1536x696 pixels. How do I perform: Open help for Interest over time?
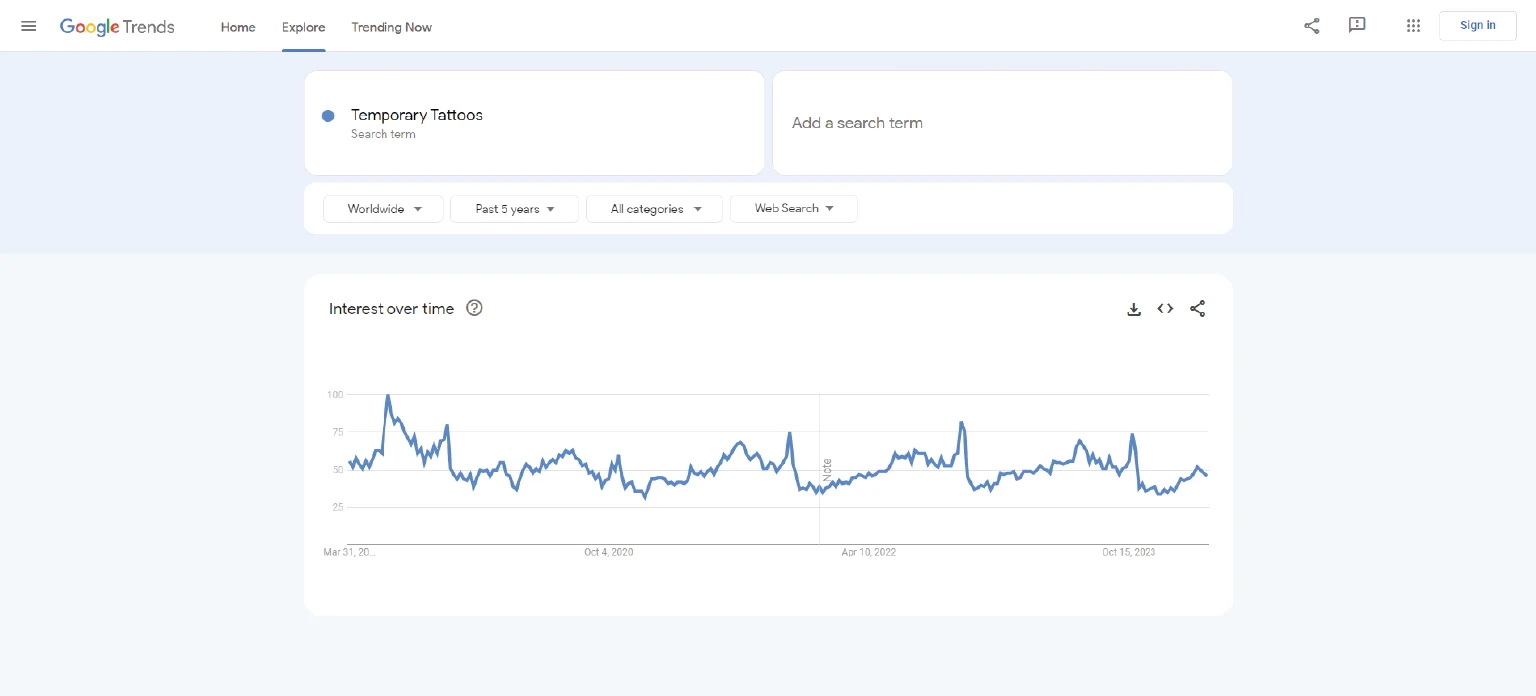474,308
